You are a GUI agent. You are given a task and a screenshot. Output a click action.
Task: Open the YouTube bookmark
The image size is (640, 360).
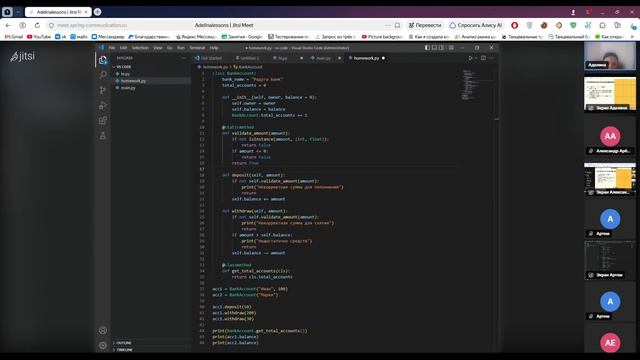pos(39,37)
